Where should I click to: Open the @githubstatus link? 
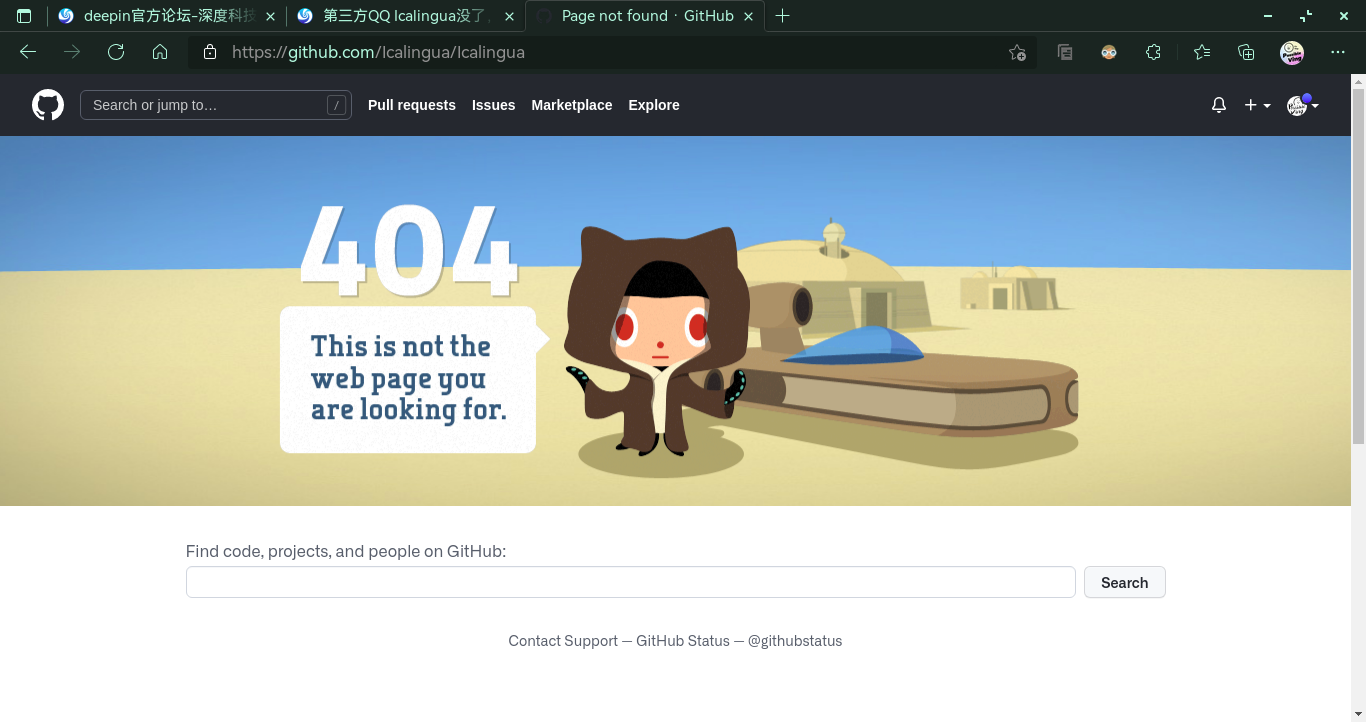click(x=795, y=641)
